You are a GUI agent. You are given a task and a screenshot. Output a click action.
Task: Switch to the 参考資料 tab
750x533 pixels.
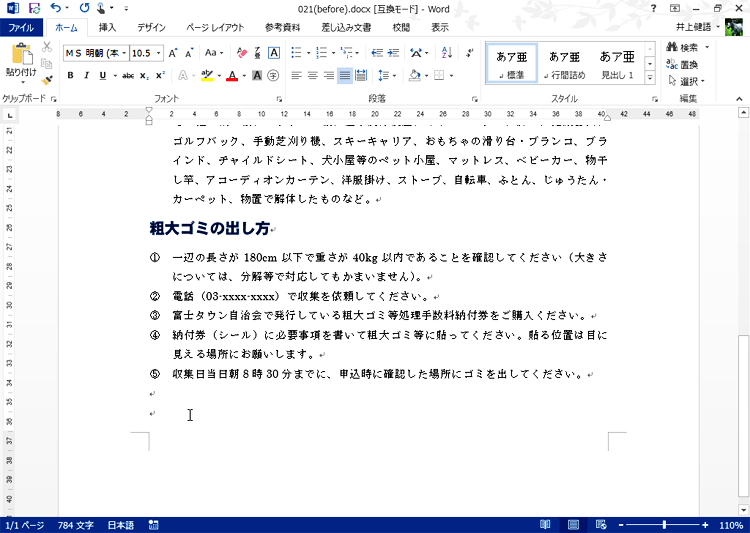pos(282,27)
